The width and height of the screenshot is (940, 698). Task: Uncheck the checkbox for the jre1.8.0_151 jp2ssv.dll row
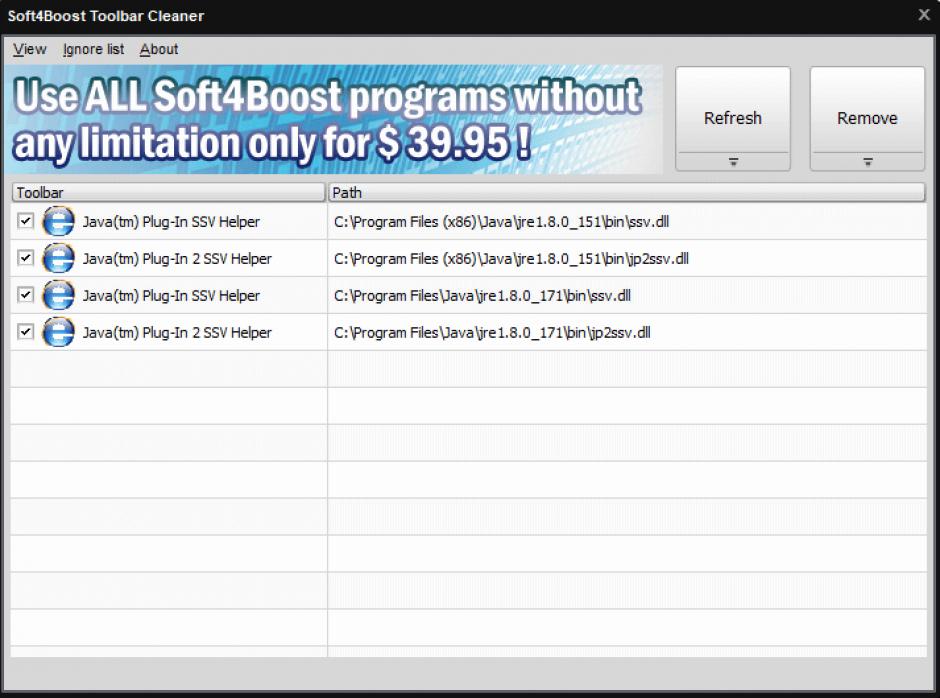click(25, 258)
